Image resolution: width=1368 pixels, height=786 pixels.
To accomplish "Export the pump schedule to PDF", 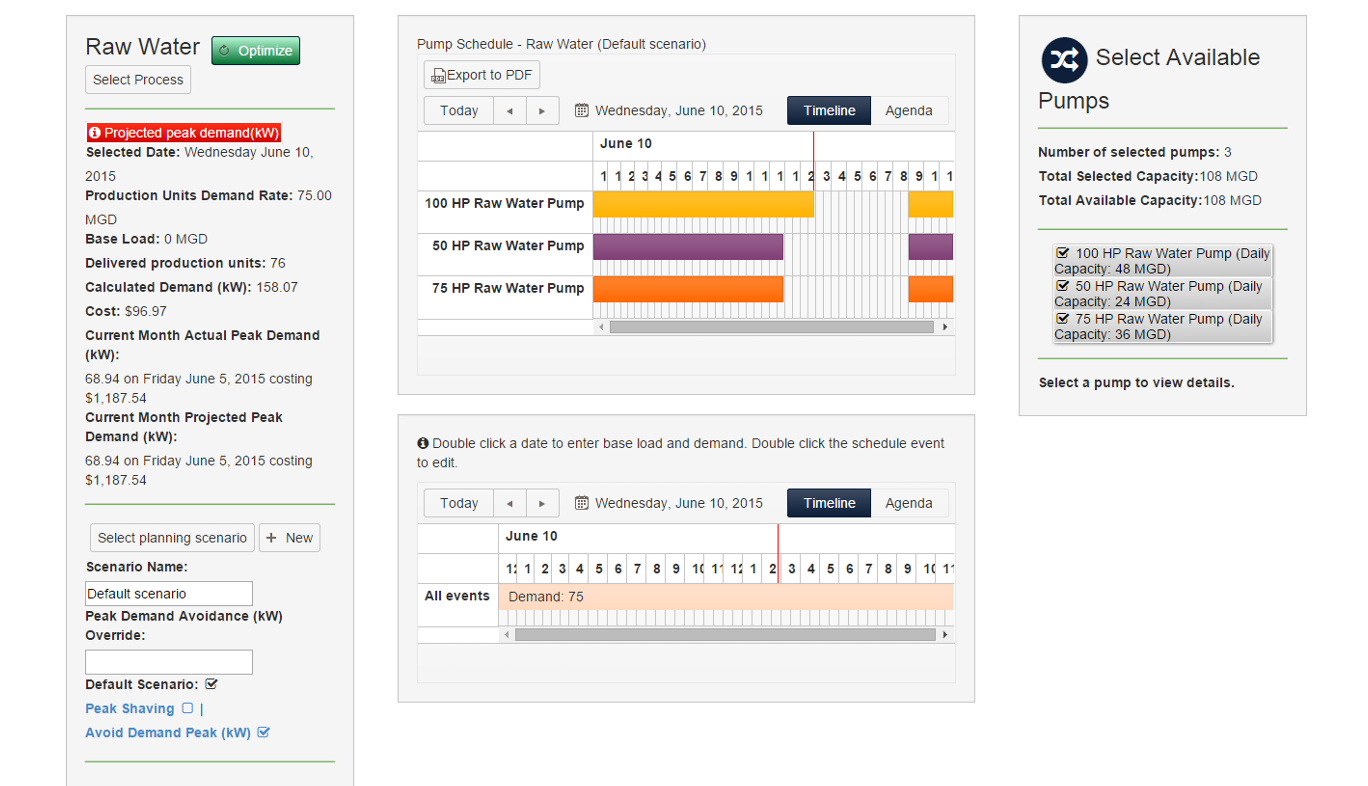I will (x=482, y=75).
